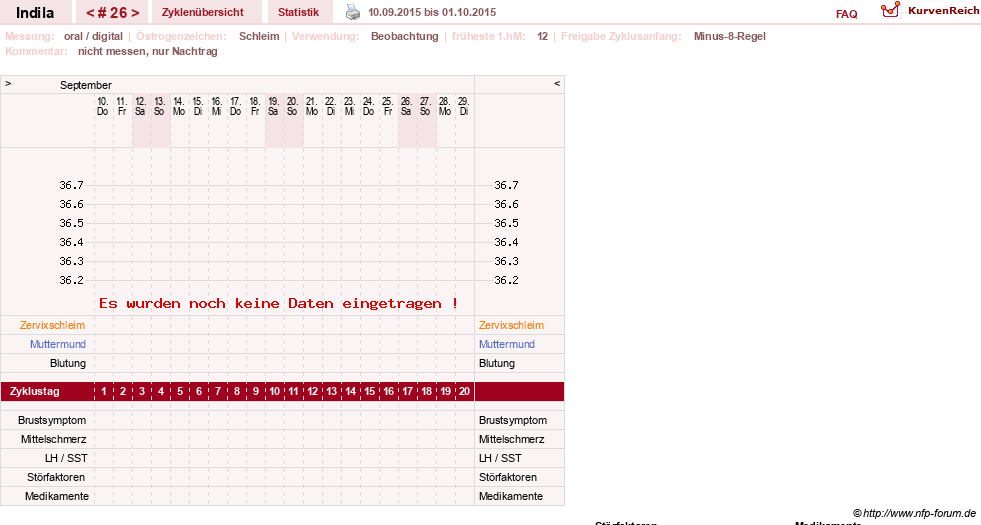Click the date column 24. Do

coord(369,106)
